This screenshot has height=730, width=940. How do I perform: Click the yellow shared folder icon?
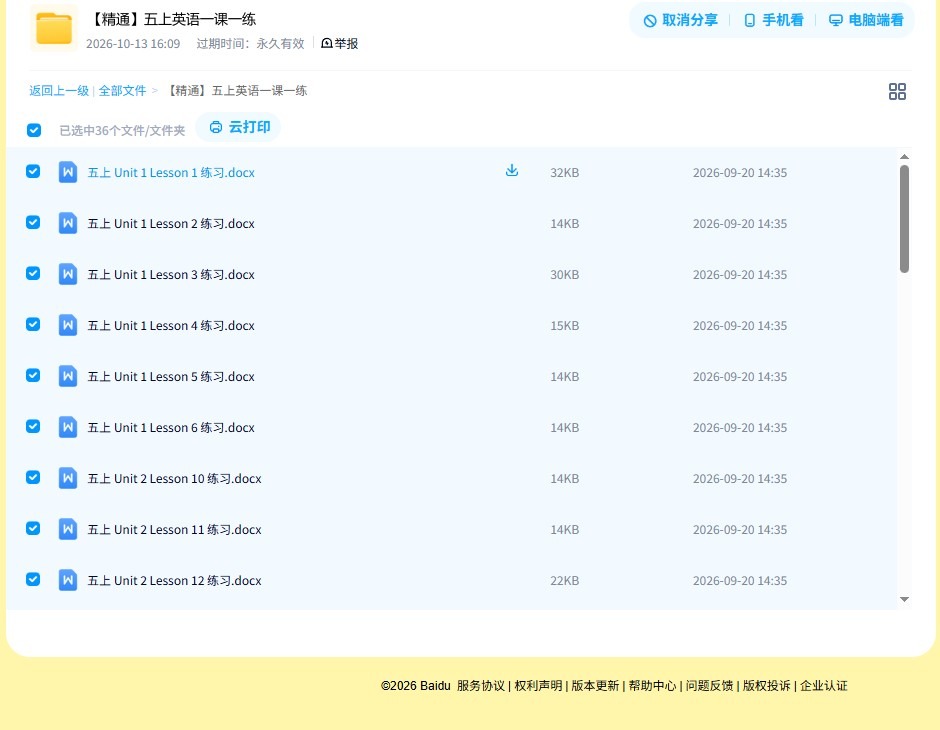tap(54, 28)
